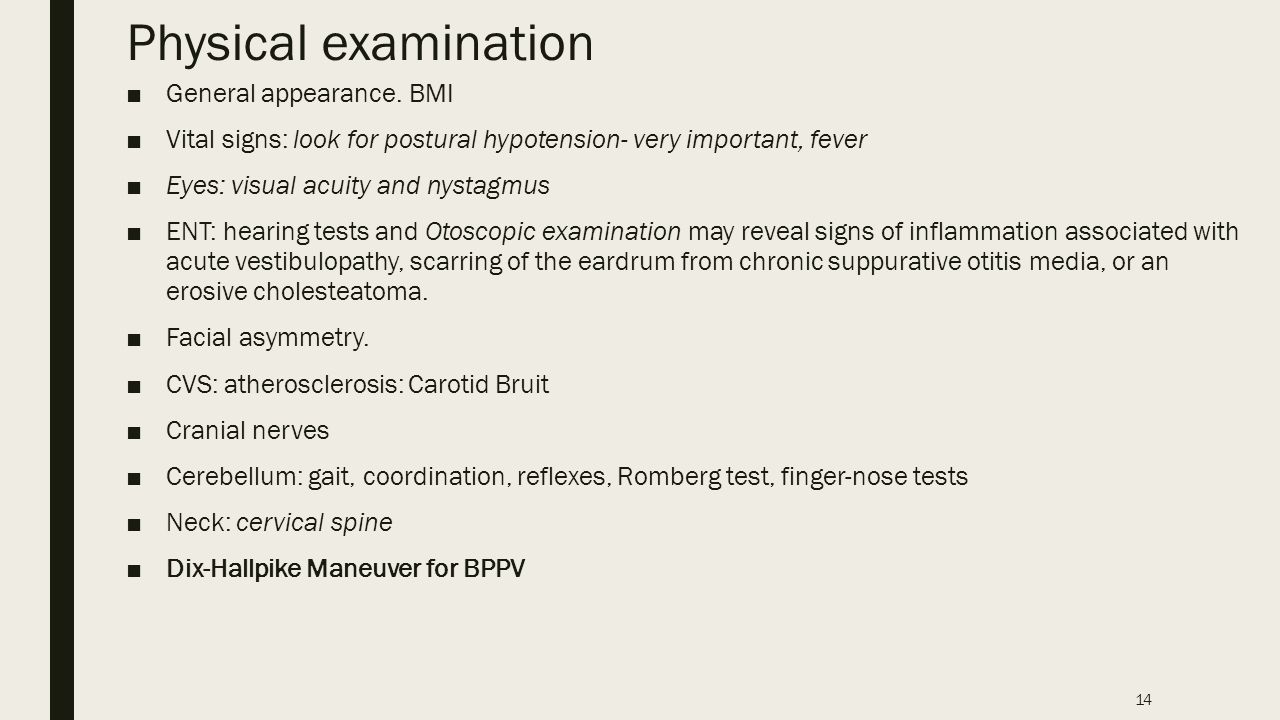This screenshot has width=1280, height=720.
Task: Click the slide number 14
Action: (1144, 699)
